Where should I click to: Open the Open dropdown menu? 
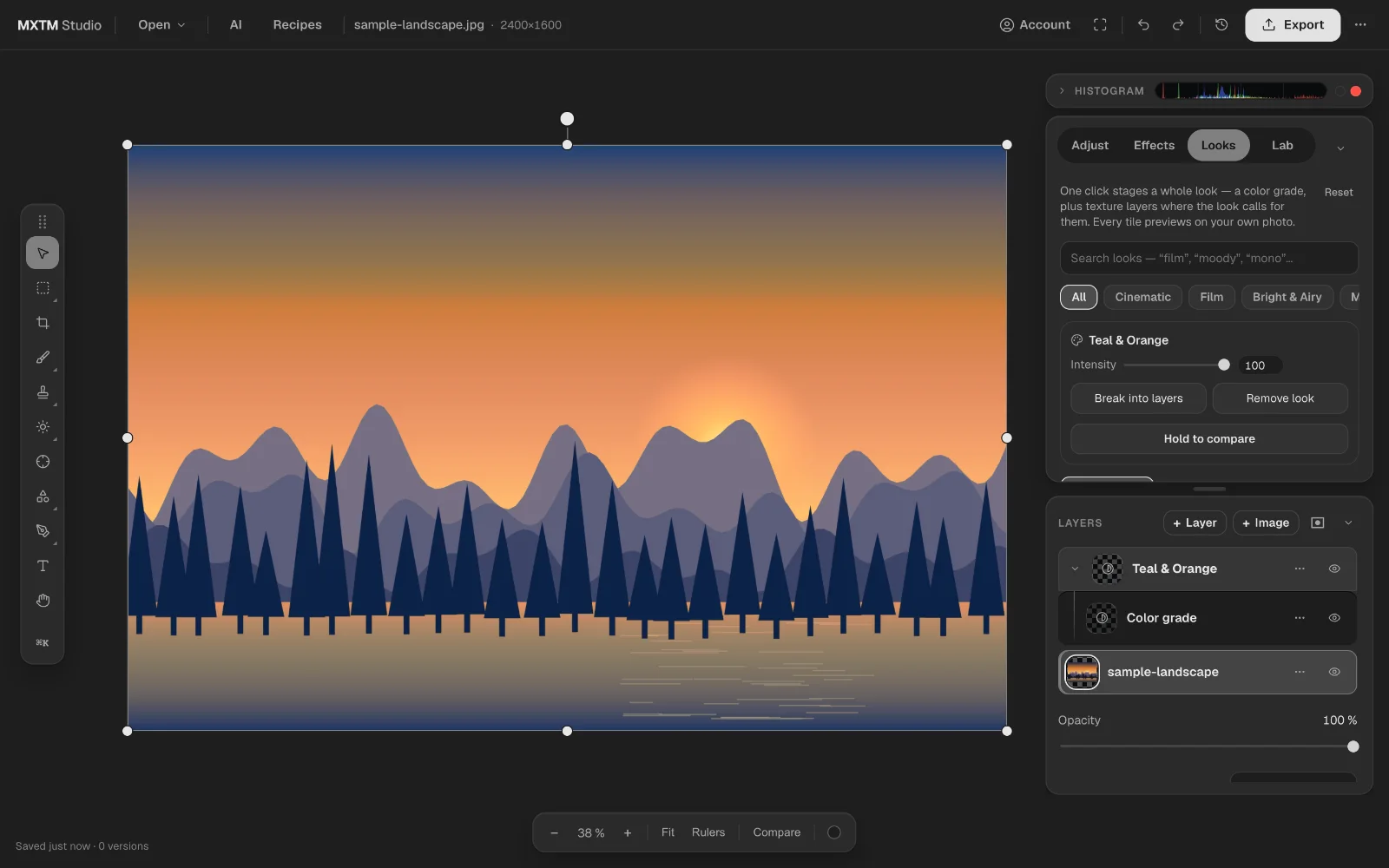(x=161, y=25)
